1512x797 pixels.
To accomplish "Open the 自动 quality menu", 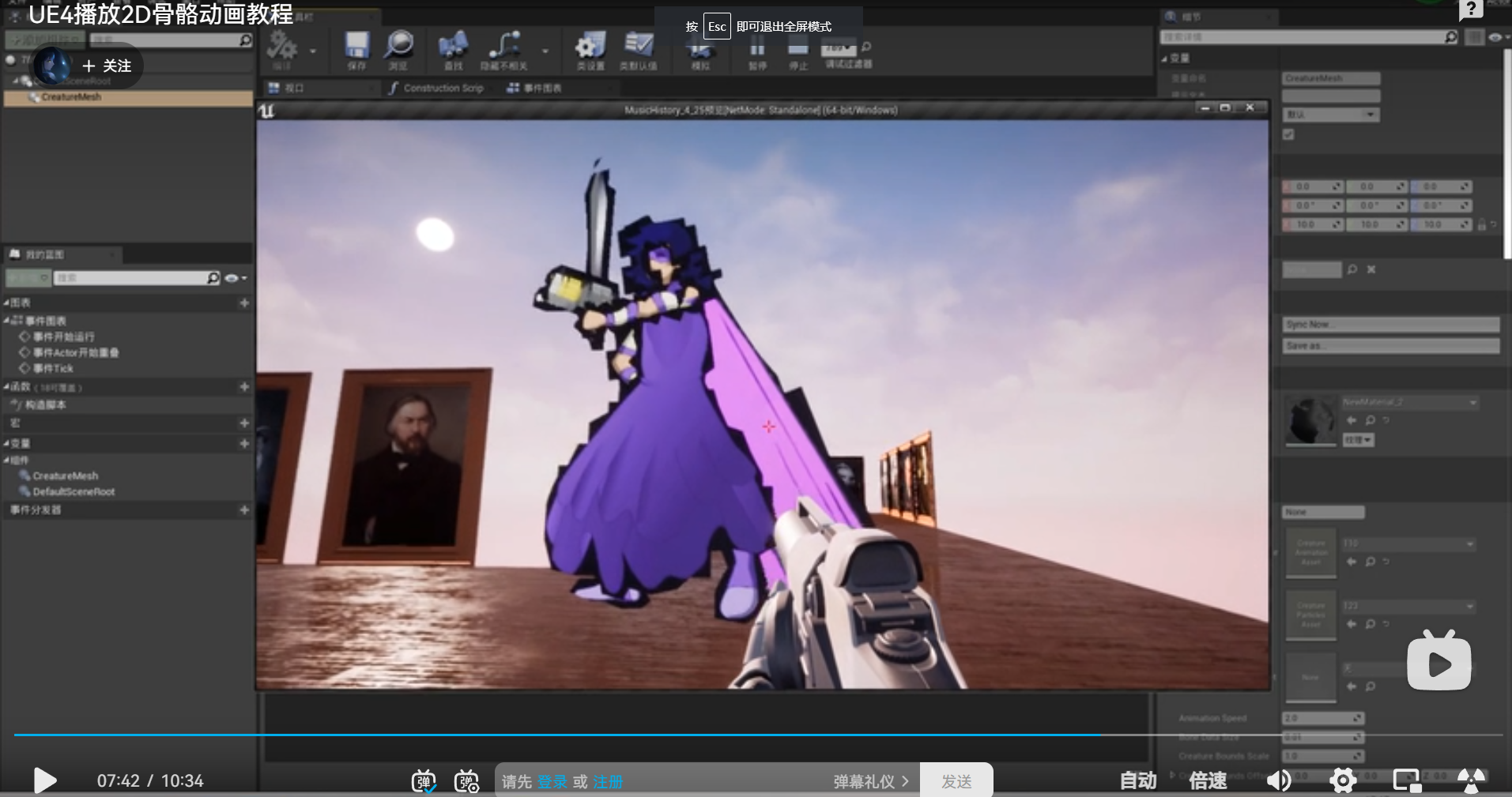I will [x=1138, y=780].
